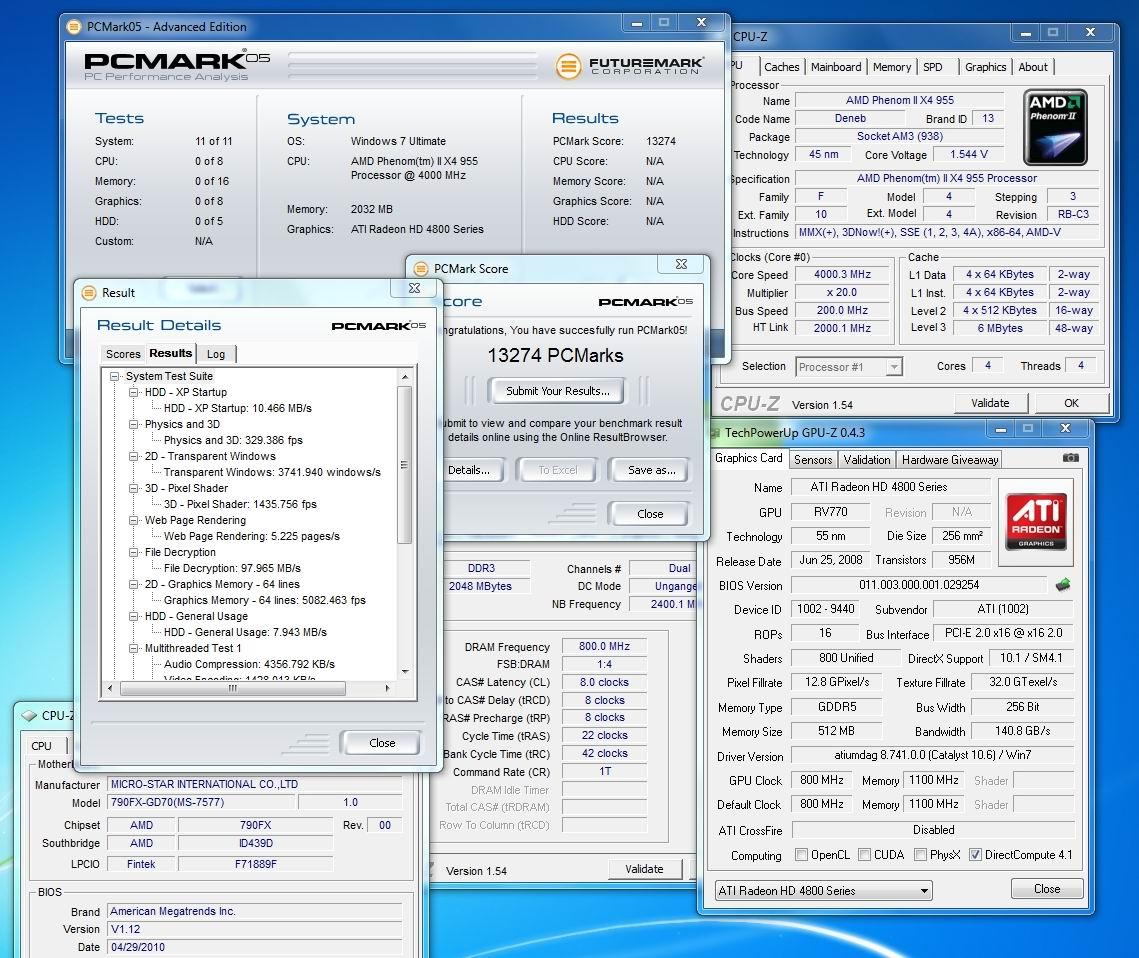Viewport: 1139px width, 958px height.
Task: Click the CPU tab in bottom CPU-Z window
Action: (x=41, y=746)
